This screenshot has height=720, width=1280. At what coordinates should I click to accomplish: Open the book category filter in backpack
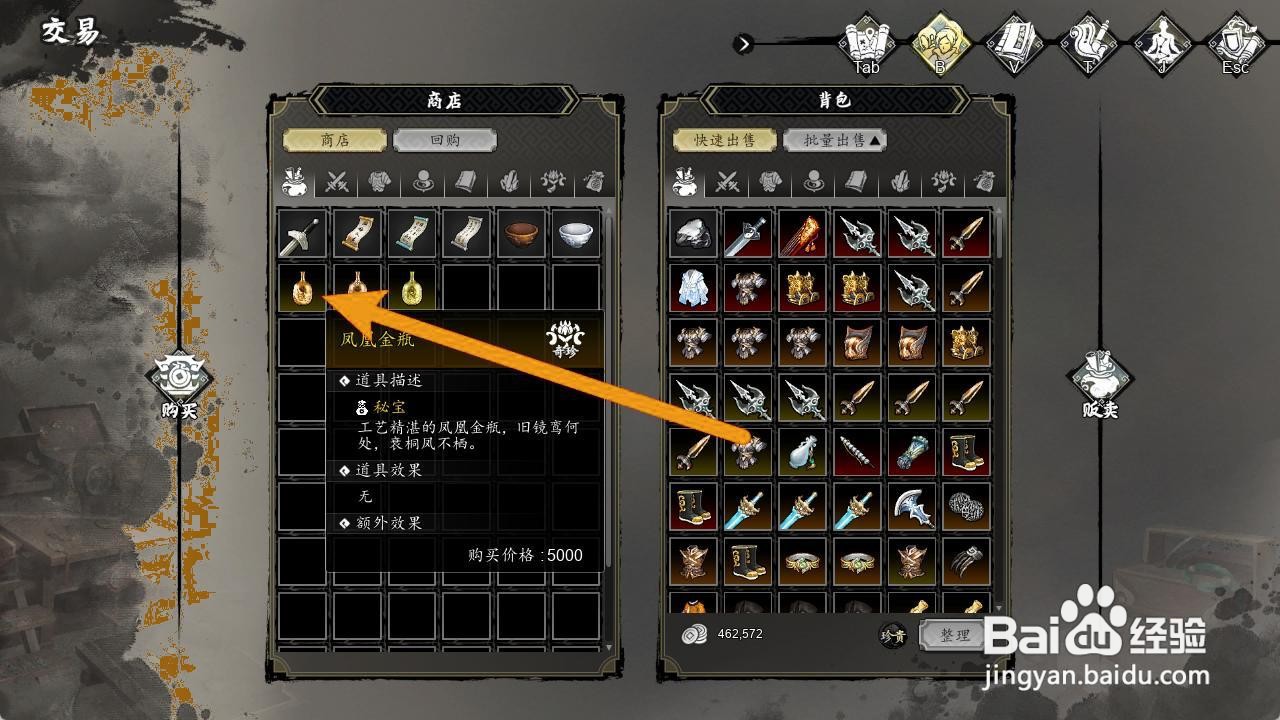(x=856, y=182)
